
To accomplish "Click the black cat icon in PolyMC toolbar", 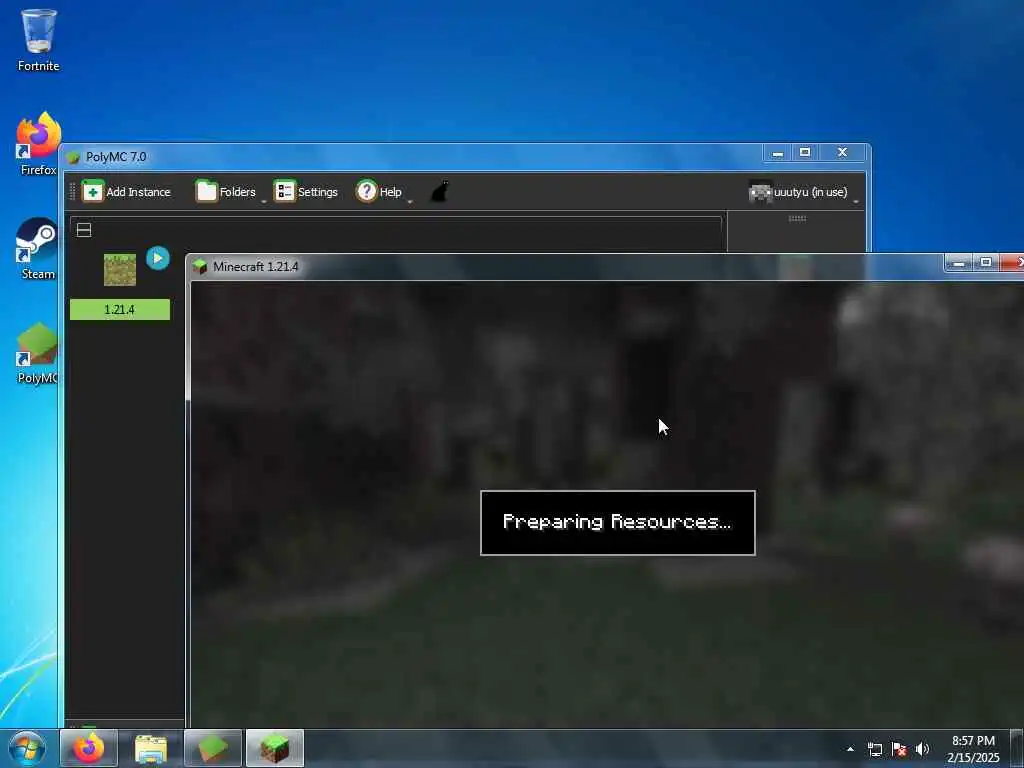I will coord(440,192).
